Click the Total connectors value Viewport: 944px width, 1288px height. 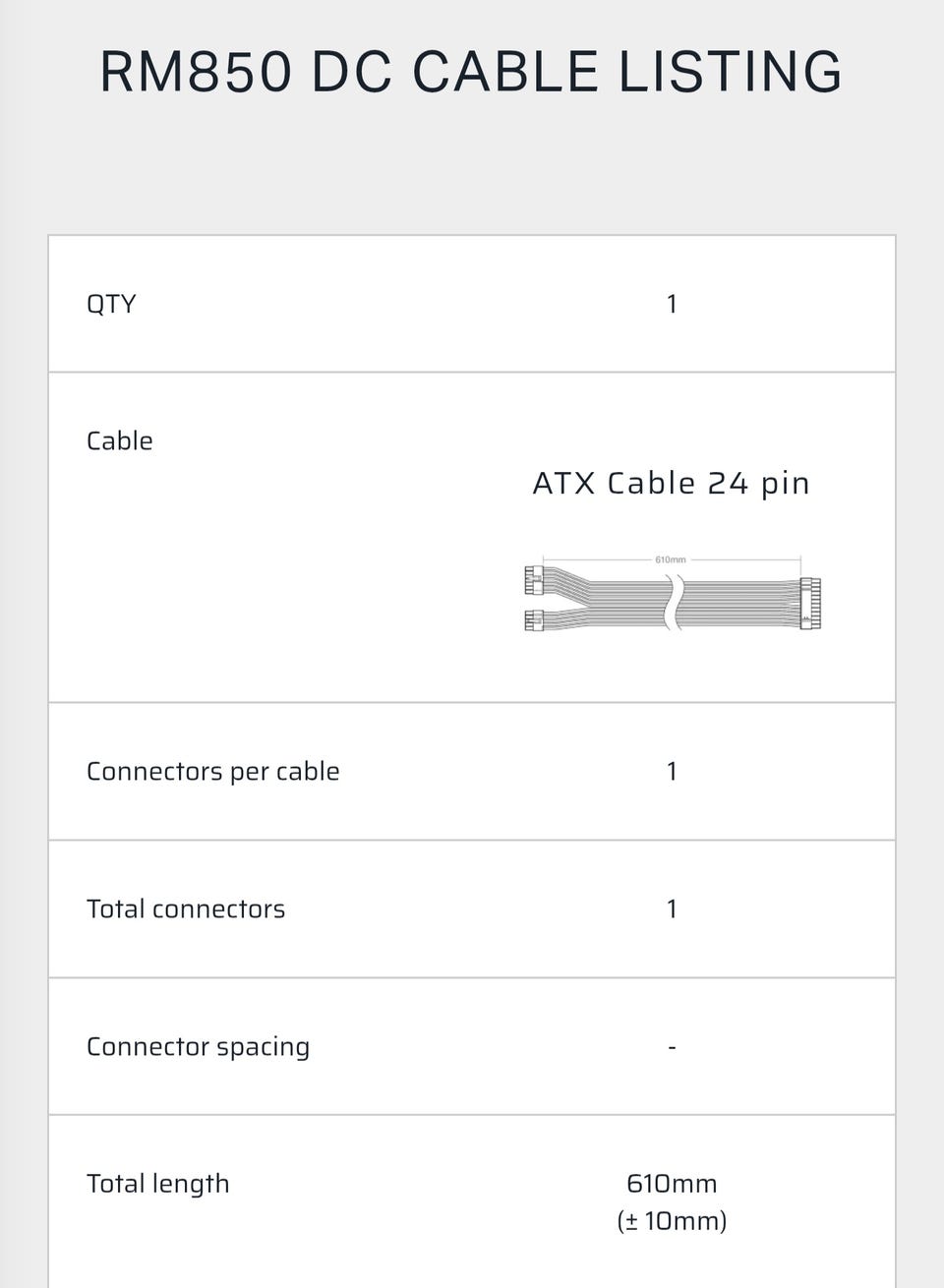click(672, 909)
